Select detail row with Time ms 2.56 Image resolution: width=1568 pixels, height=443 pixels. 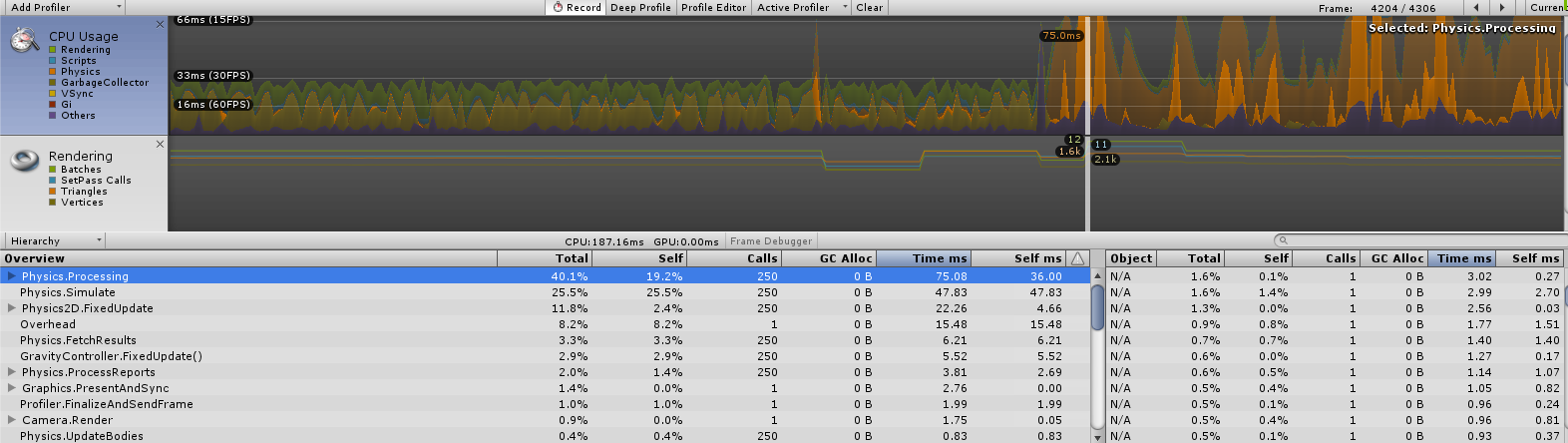click(1336, 308)
